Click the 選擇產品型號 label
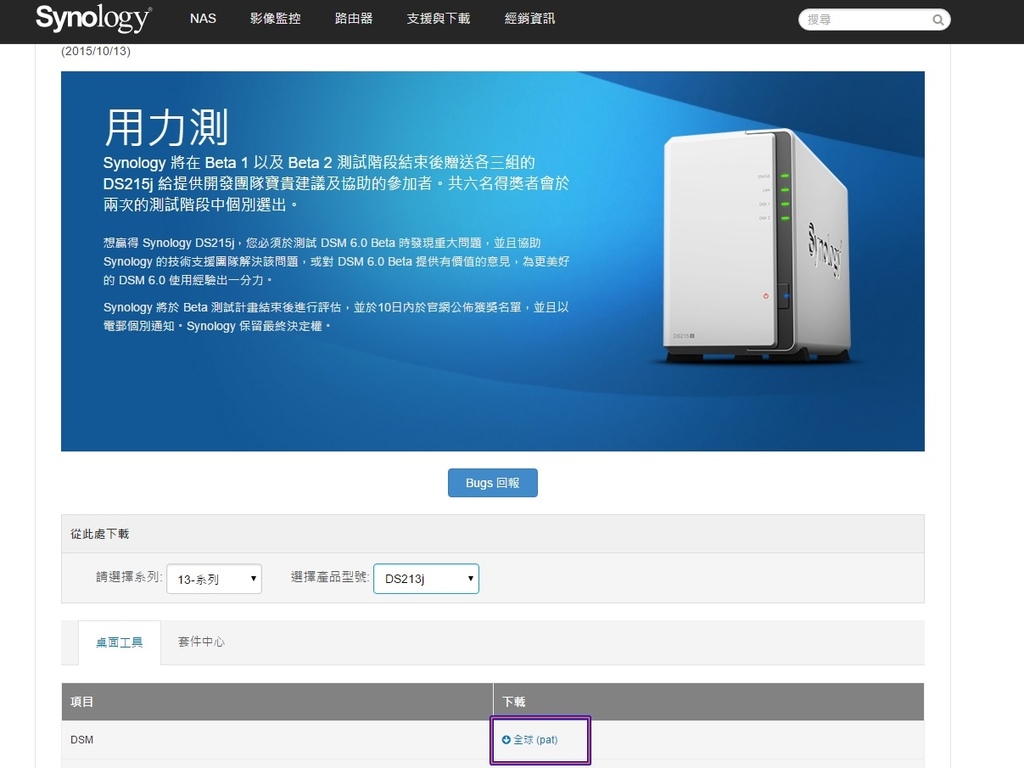This screenshot has width=1024, height=768. [x=330, y=577]
